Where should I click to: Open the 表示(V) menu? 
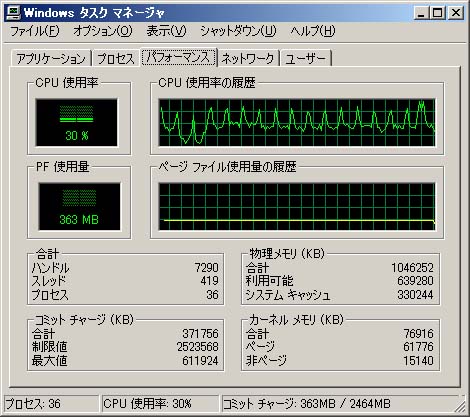pyautogui.click(x=166, y=31)
